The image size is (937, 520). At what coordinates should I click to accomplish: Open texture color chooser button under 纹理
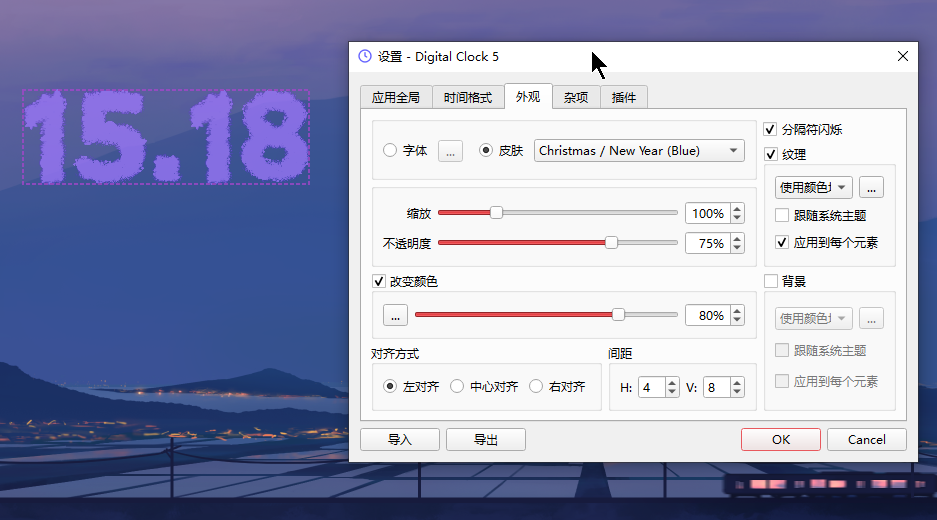[x=871, y=187]
